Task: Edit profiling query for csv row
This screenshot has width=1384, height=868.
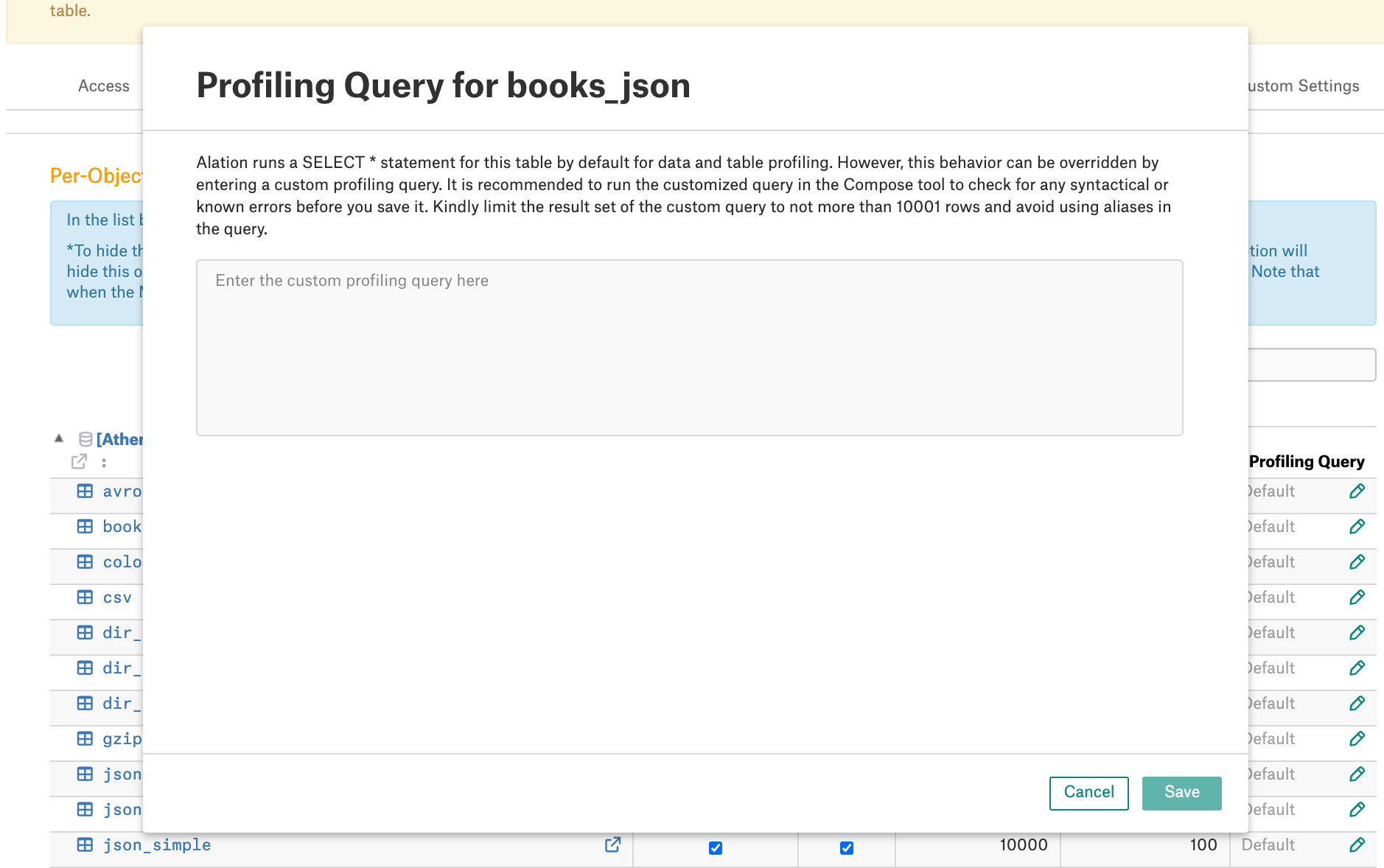Action: click(x=1357, y=598)
